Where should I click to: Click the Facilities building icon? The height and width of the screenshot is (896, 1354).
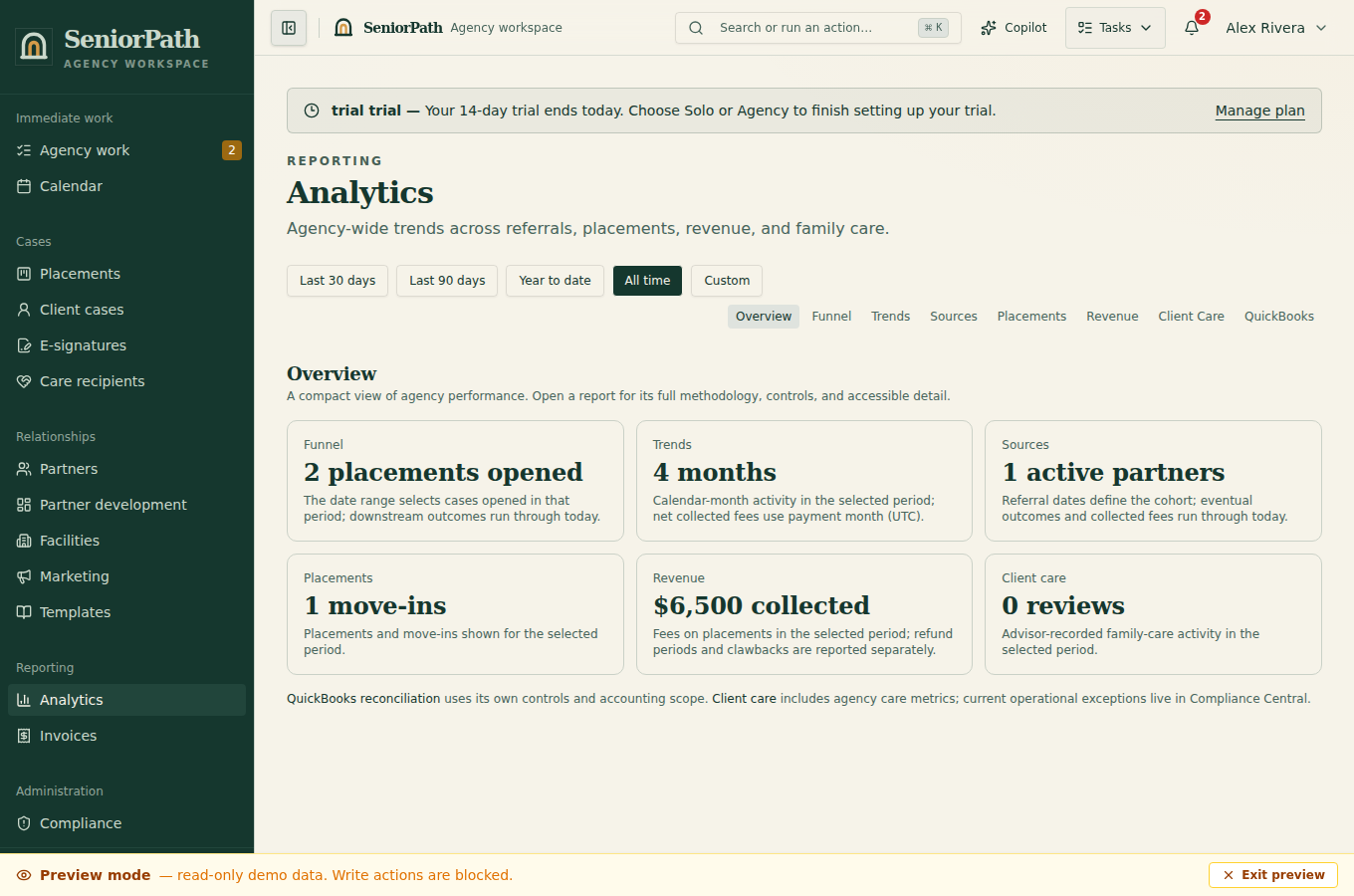pyautogui.click(x=24, y=541)
